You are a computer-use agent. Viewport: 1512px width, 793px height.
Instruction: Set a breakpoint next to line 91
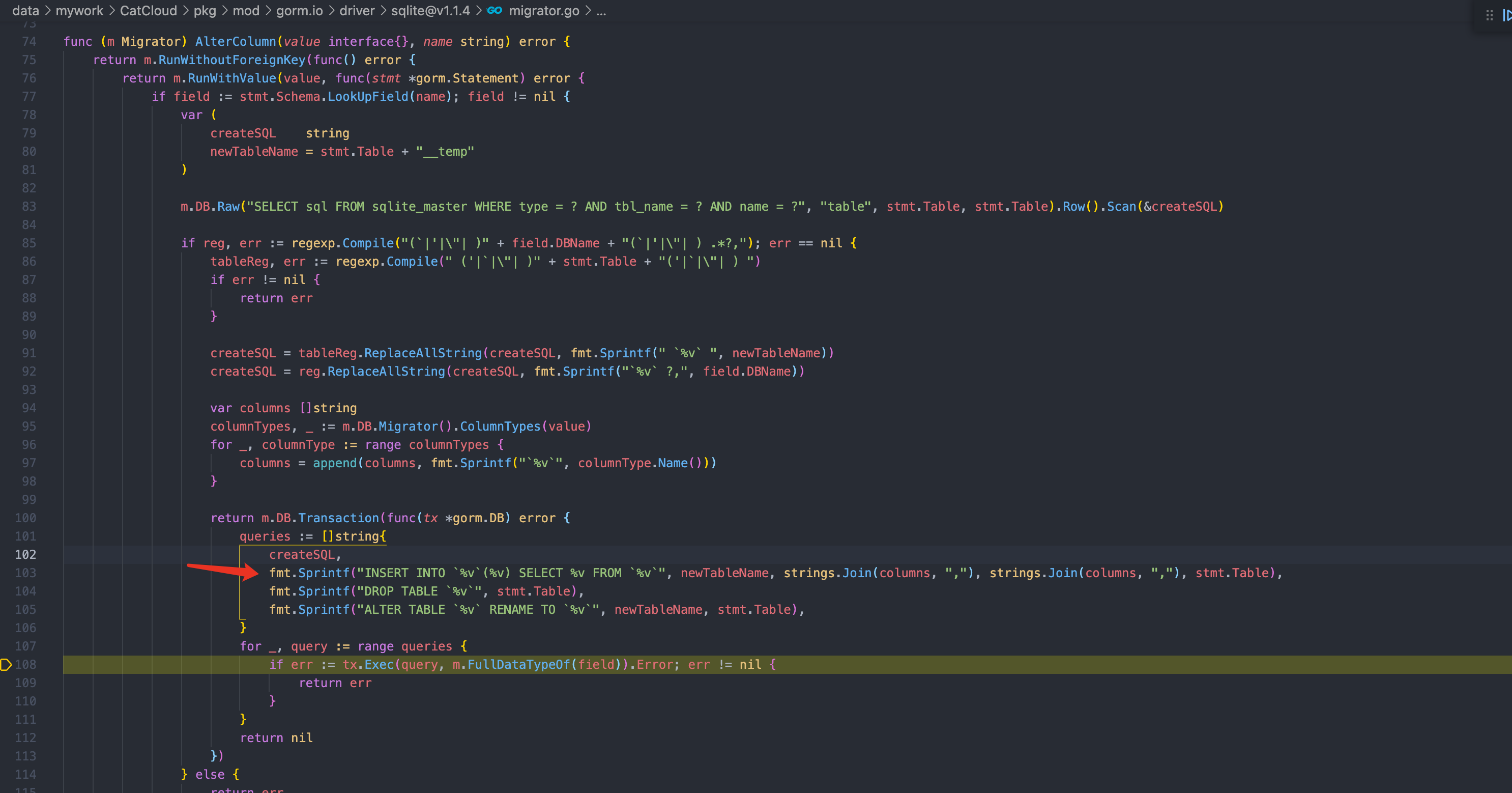[x=7, y=352]
